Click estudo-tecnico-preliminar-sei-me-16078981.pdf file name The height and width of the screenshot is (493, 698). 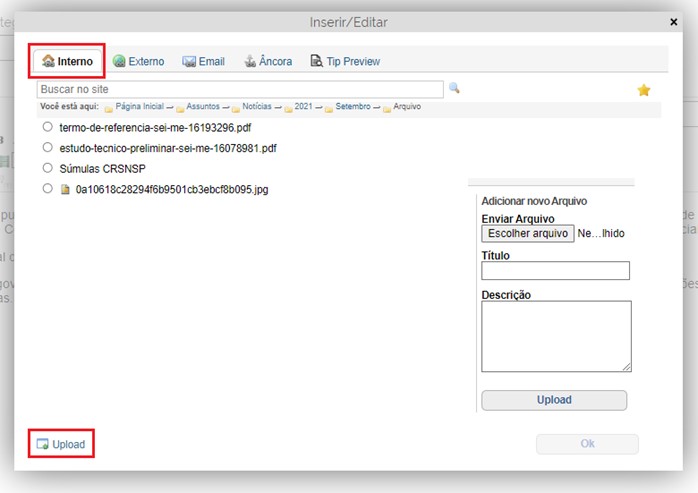168,148
